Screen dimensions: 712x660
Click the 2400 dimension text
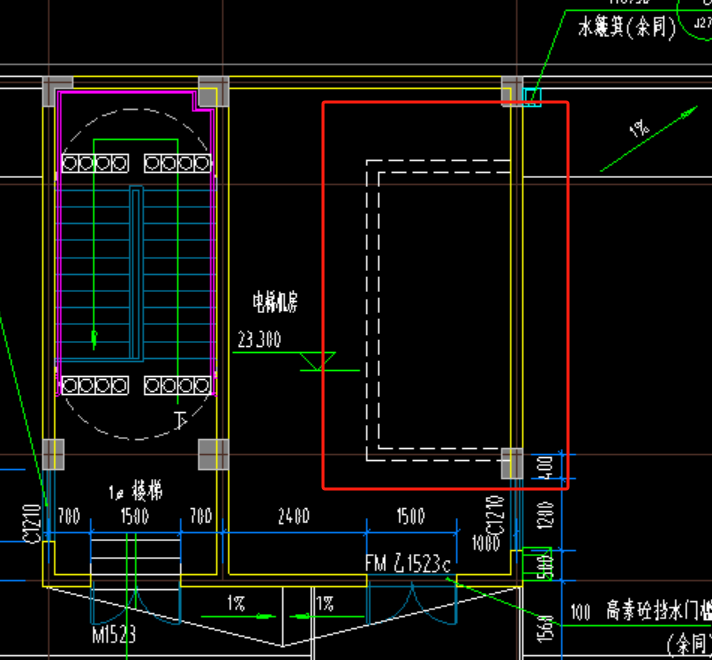[294, 516]
